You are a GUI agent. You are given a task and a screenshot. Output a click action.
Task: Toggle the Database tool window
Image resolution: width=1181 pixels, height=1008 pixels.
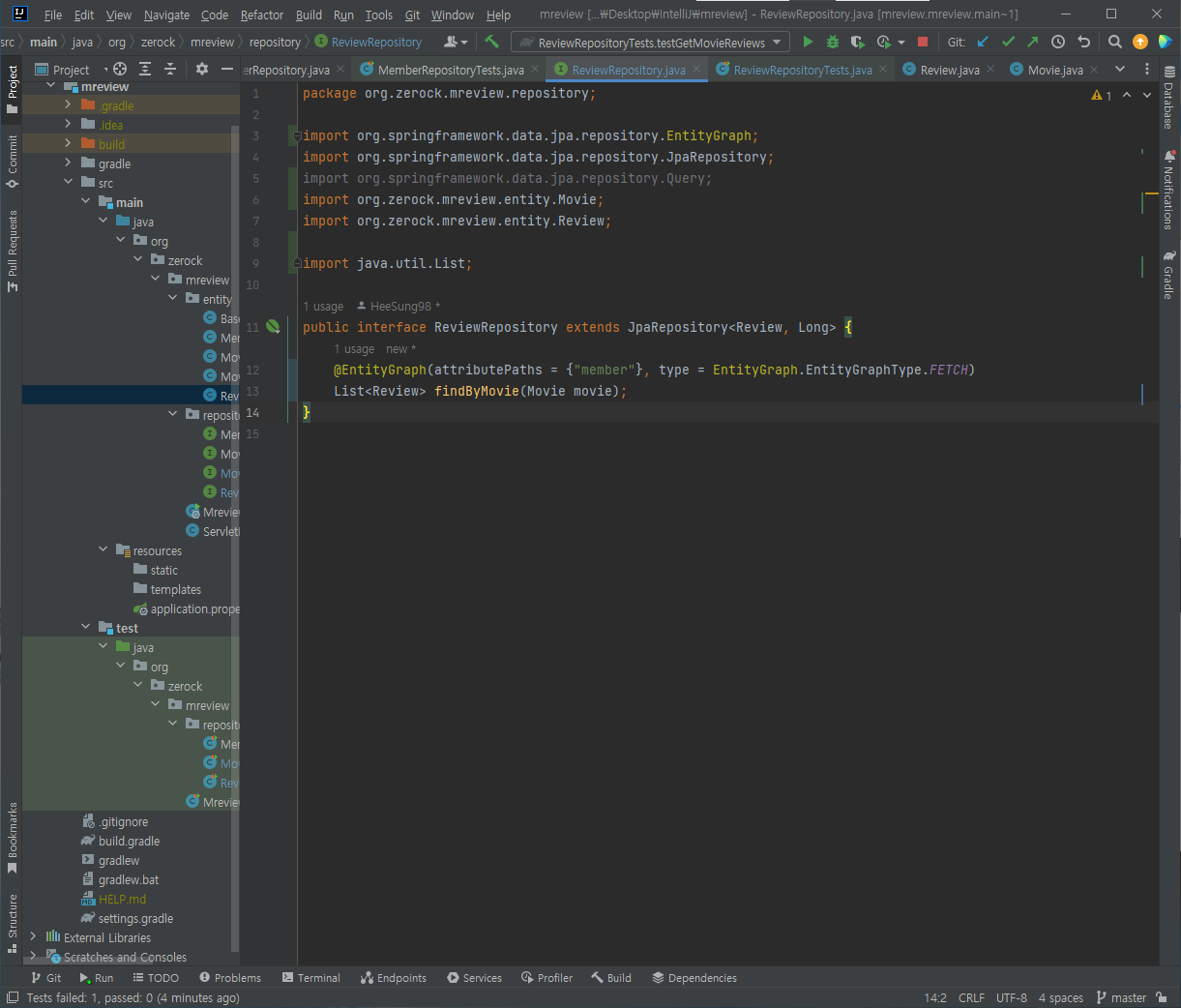click(x=1168, y=98)
